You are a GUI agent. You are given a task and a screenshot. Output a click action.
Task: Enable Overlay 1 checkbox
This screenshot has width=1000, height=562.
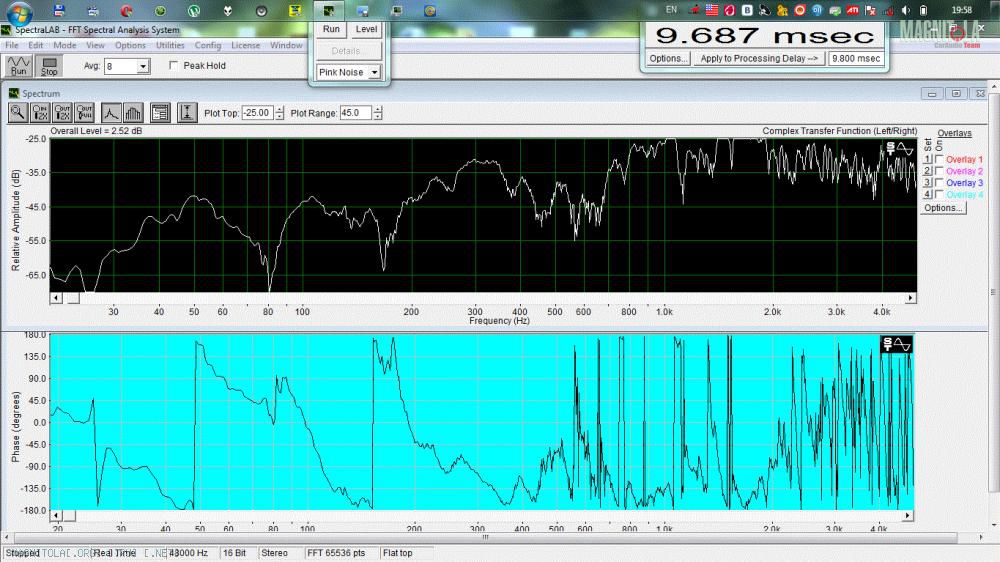click(x=939, y=159)
